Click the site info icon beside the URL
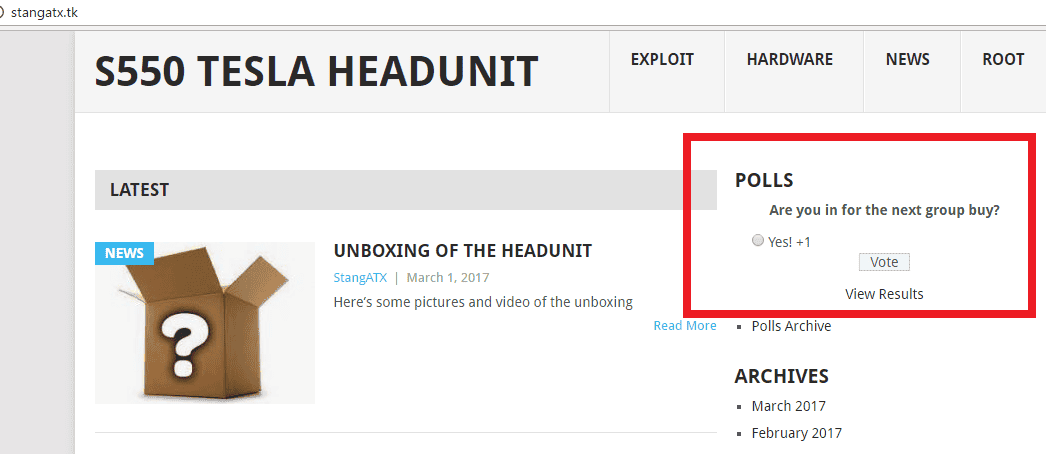 [x=2, y=13]
